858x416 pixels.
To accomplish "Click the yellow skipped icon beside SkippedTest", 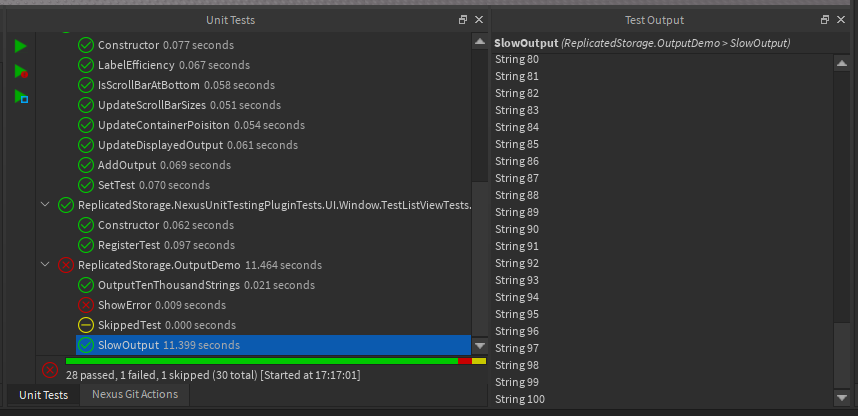I will [86, 325].
